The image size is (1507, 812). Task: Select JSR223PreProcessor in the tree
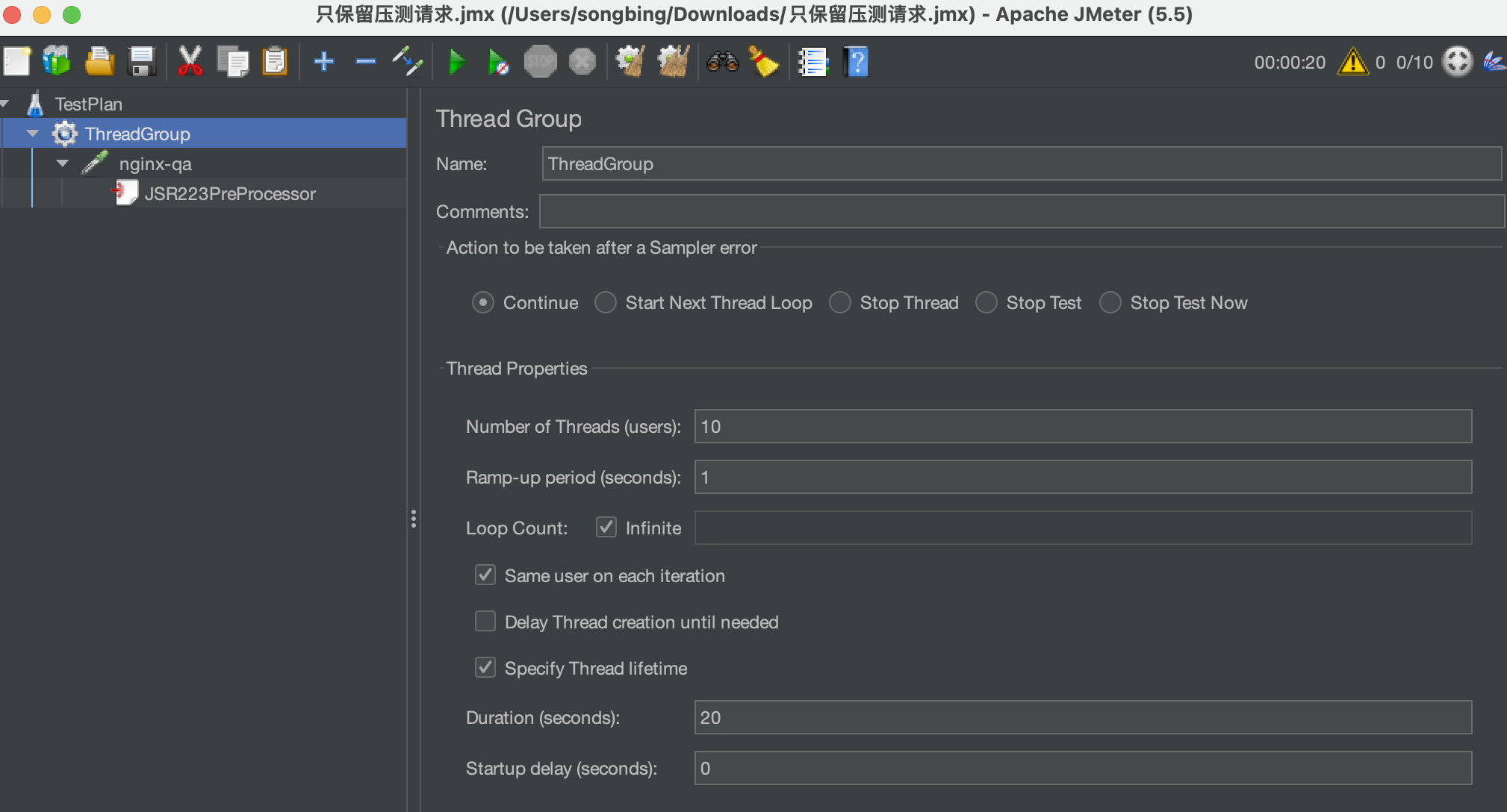coord(229,194)
